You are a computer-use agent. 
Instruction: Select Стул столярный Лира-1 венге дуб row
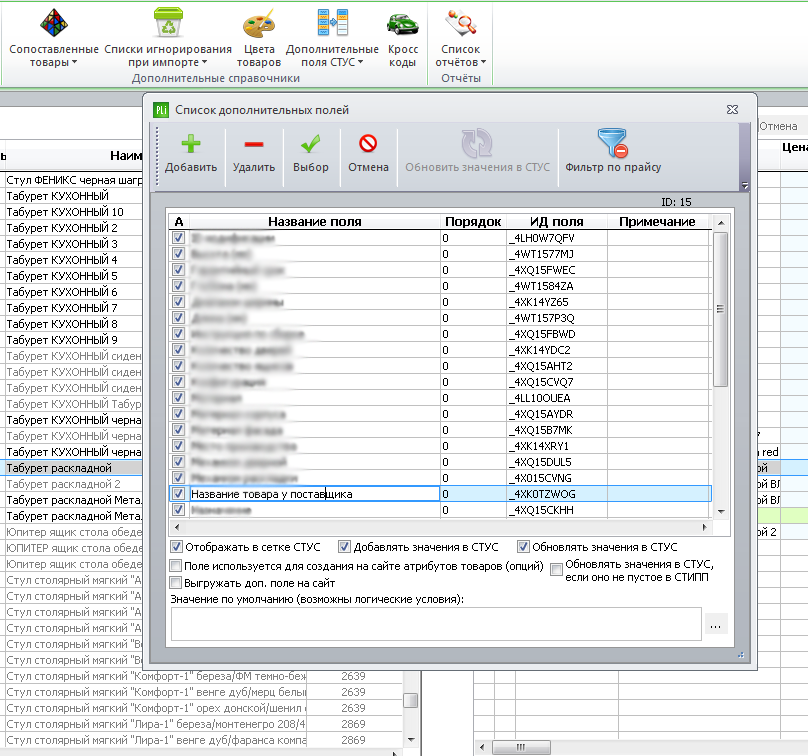click(x=156, y=740)
